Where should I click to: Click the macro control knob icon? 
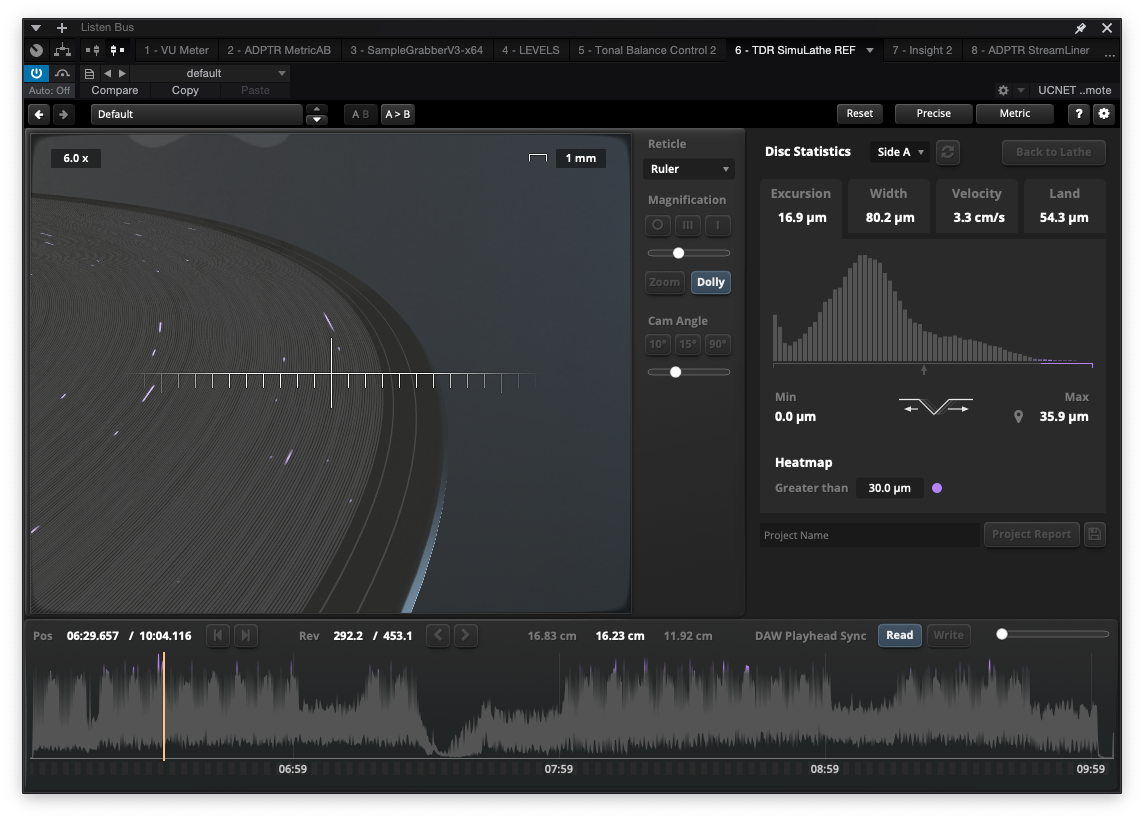point(36,50)
